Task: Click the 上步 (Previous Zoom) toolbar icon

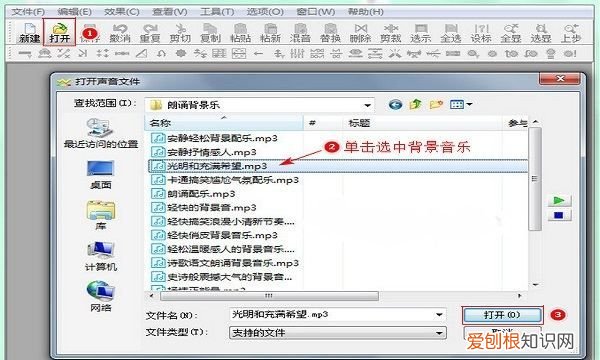Action: click(571, 33)
